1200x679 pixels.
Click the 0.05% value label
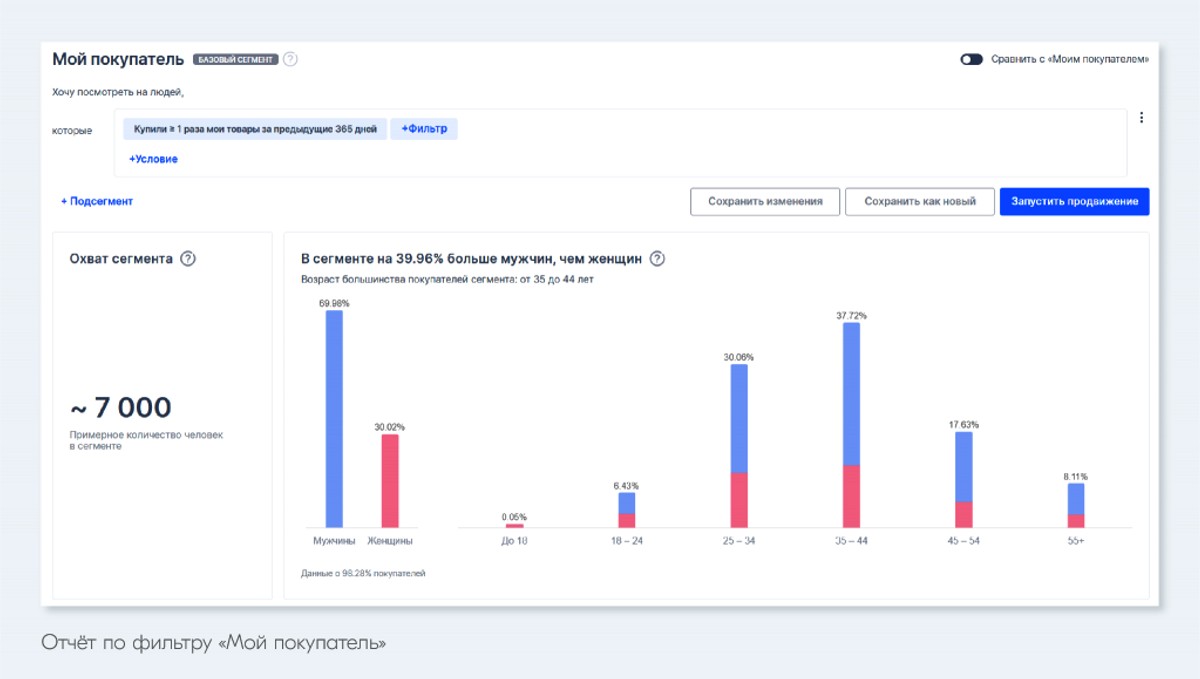[514, 517]
